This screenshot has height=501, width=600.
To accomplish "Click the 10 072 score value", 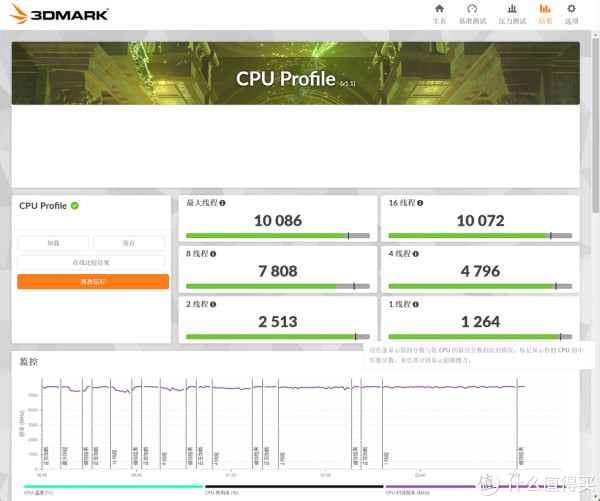I will tap(480, 221).
